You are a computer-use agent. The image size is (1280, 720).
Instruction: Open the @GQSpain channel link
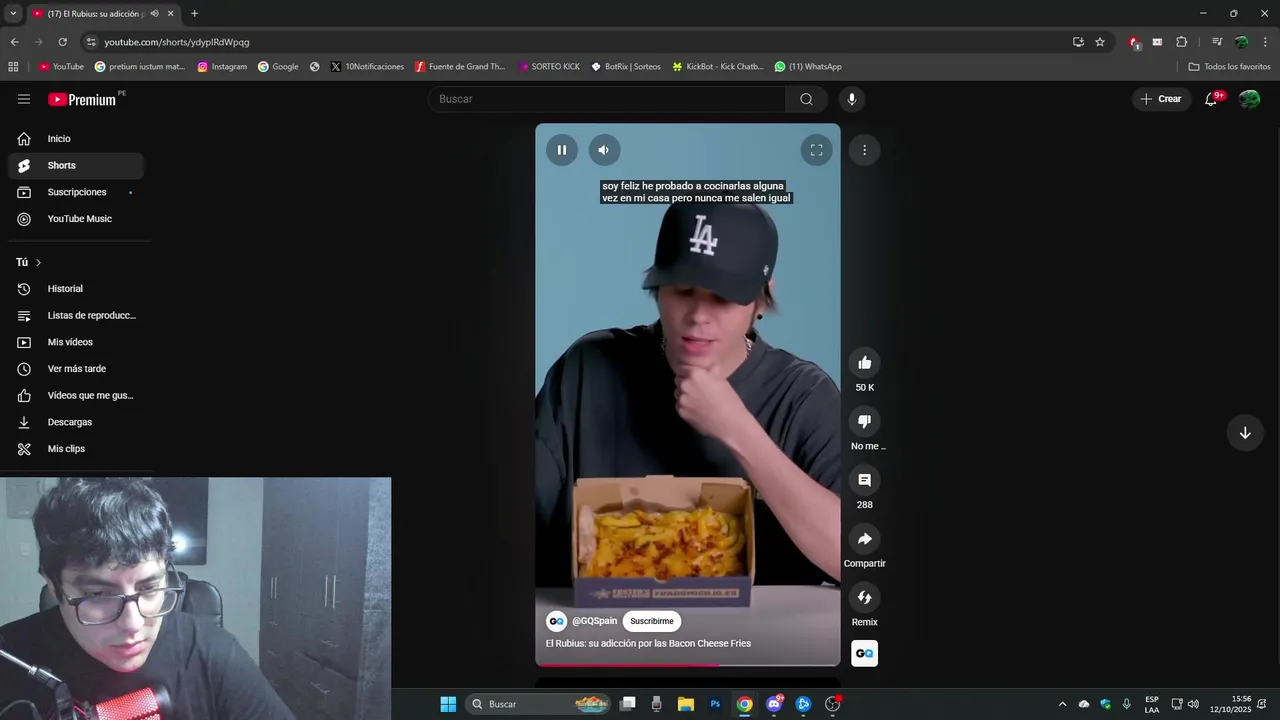point(595,621)
